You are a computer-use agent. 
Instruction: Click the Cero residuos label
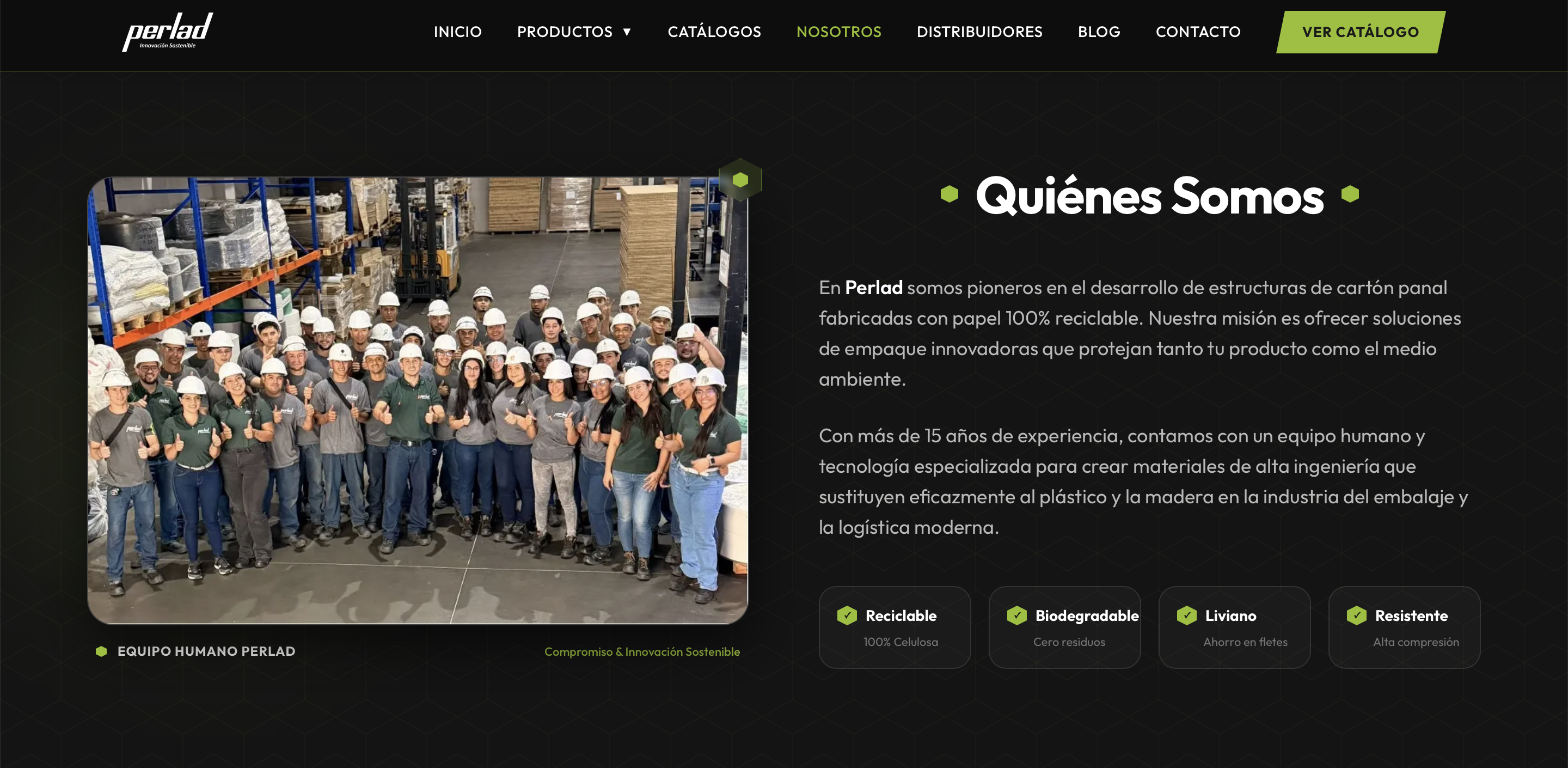(1069, 642)
